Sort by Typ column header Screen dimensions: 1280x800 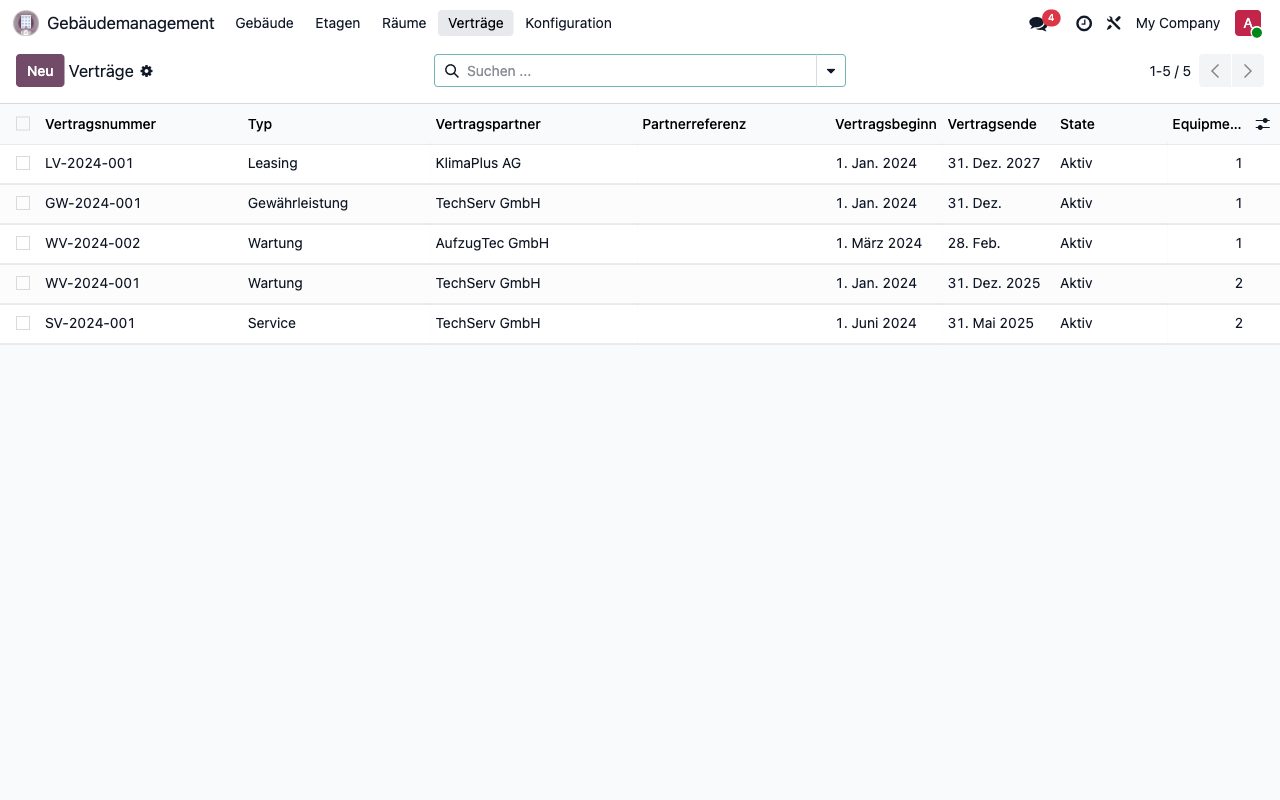[260, 124]
